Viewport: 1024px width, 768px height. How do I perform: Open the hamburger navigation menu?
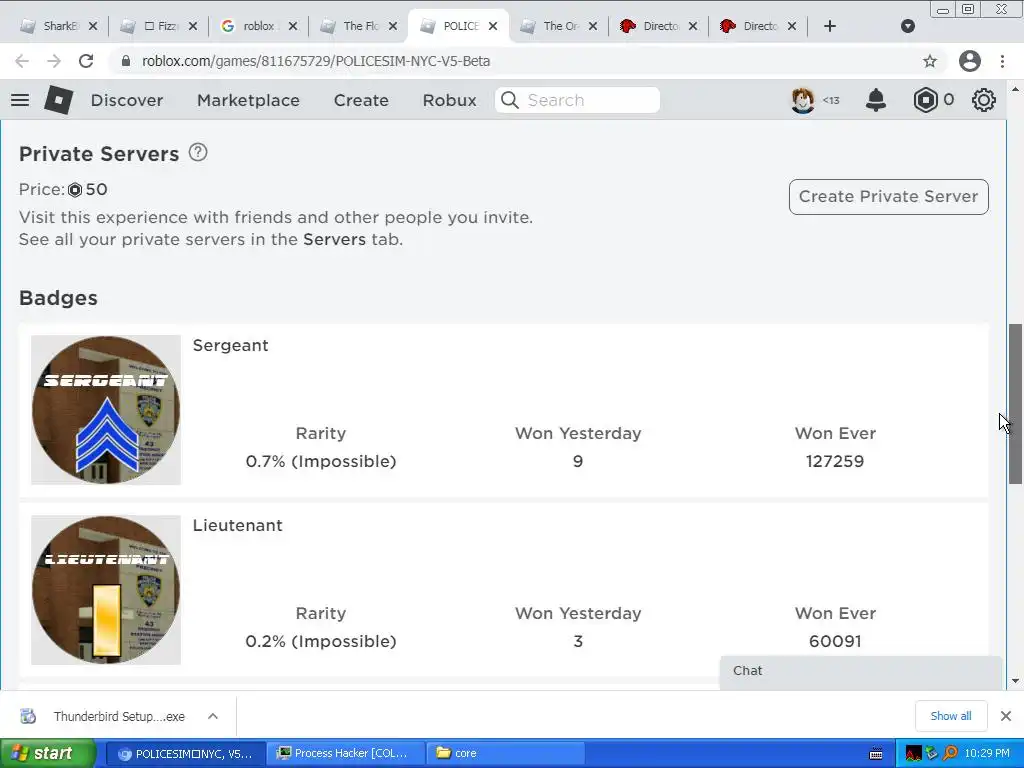click(x=20, y=100)
